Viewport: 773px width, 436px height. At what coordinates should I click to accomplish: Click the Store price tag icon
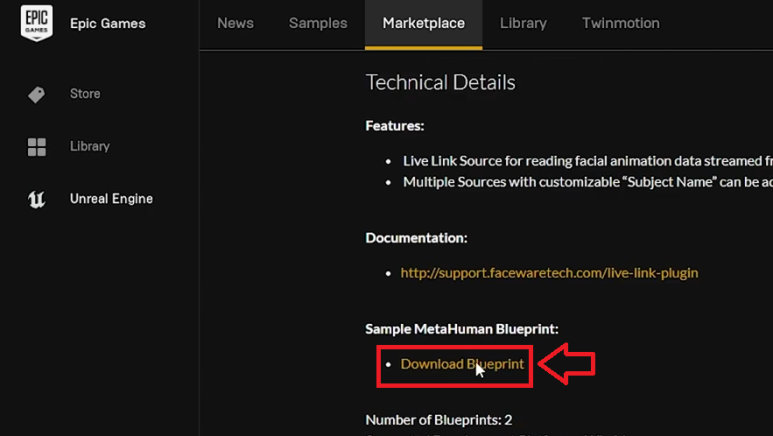[x=36, y=94]
